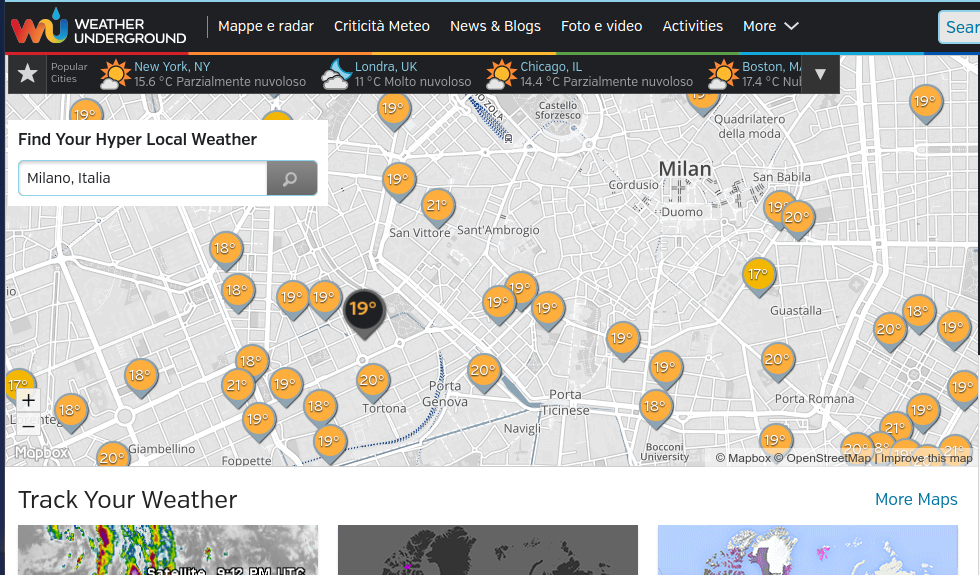The height and width of the screenshot is (575, 980).
Task: Expand the More menu
Action: 771,26
